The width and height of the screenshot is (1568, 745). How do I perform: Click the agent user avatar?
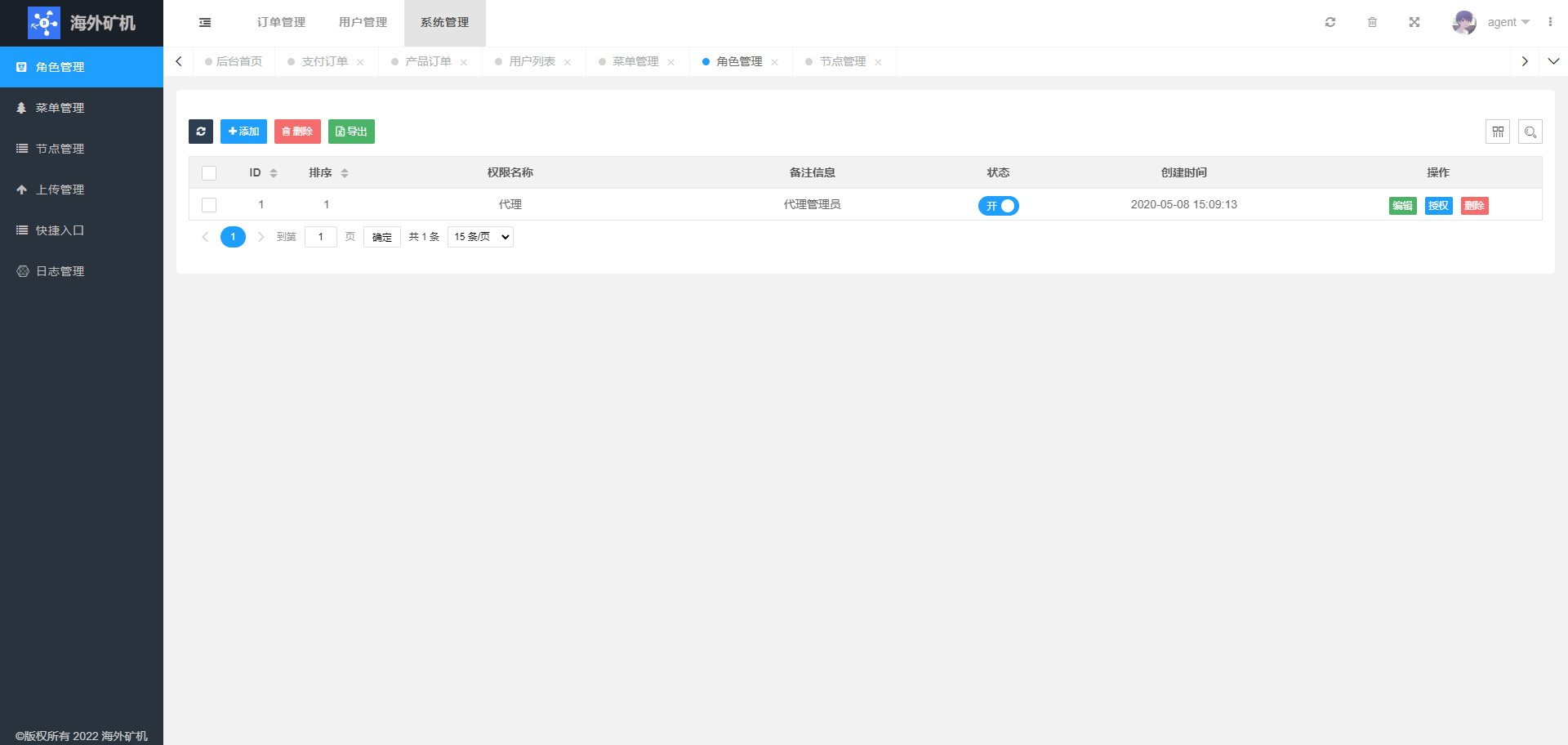click(x=1464, y=22)
